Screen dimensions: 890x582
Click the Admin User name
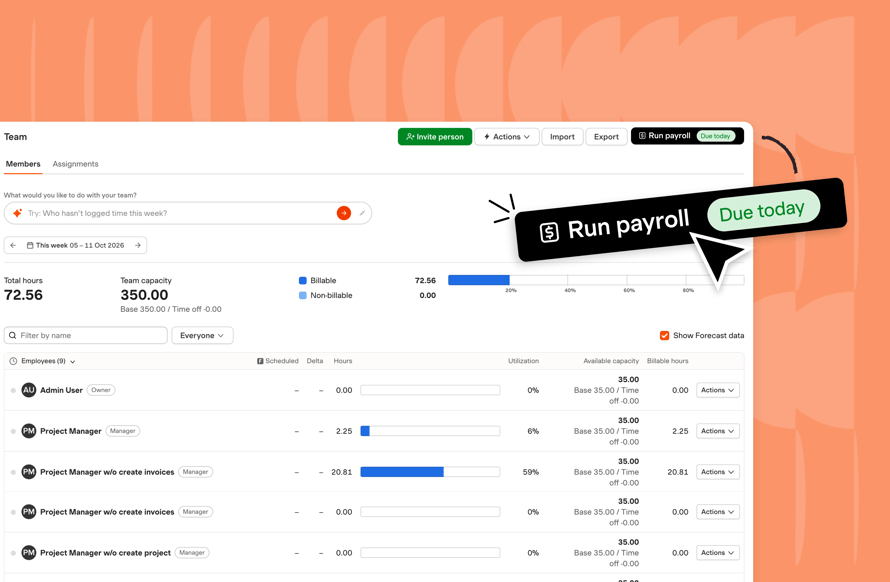(61, 390)
